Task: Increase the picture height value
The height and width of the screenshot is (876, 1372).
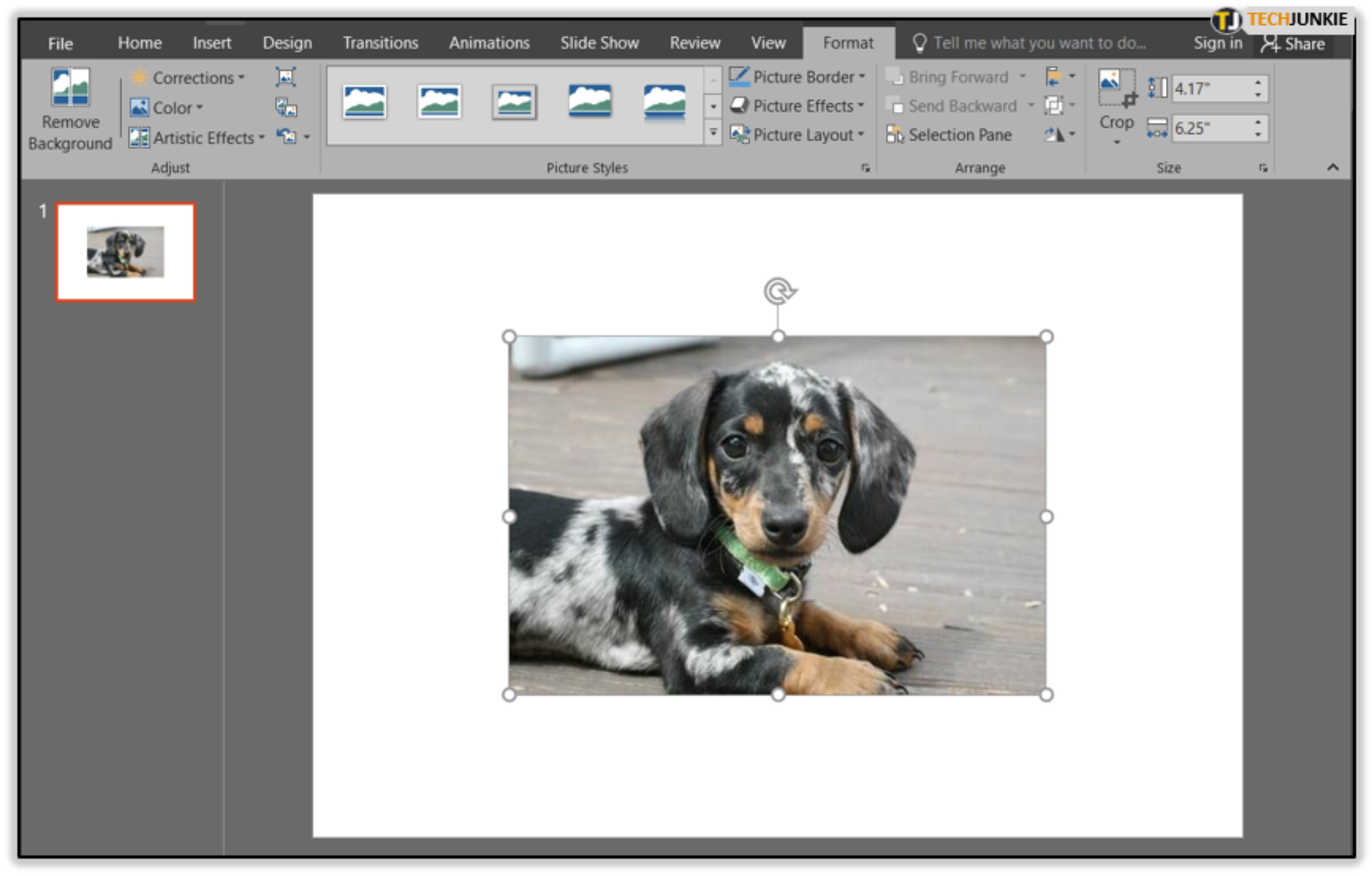Action: coord(1258,81)
